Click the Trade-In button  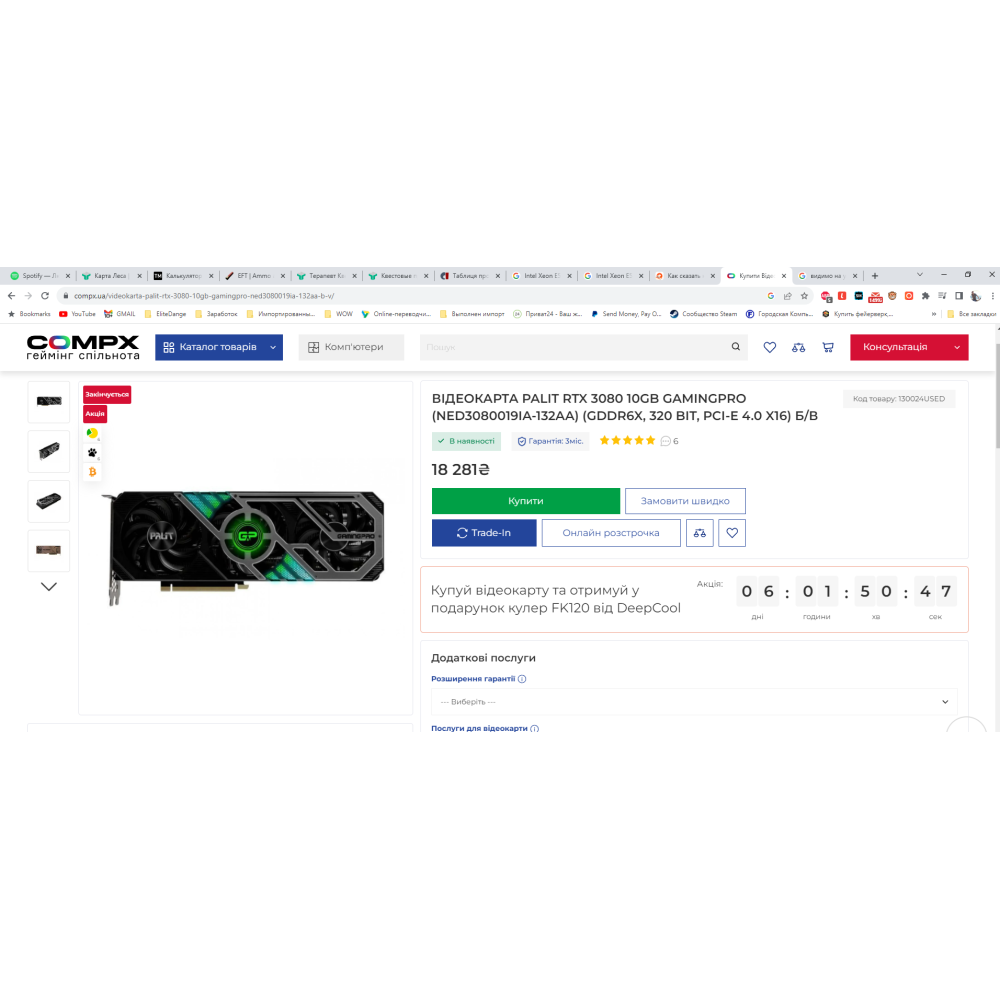[x=484, y=533]
